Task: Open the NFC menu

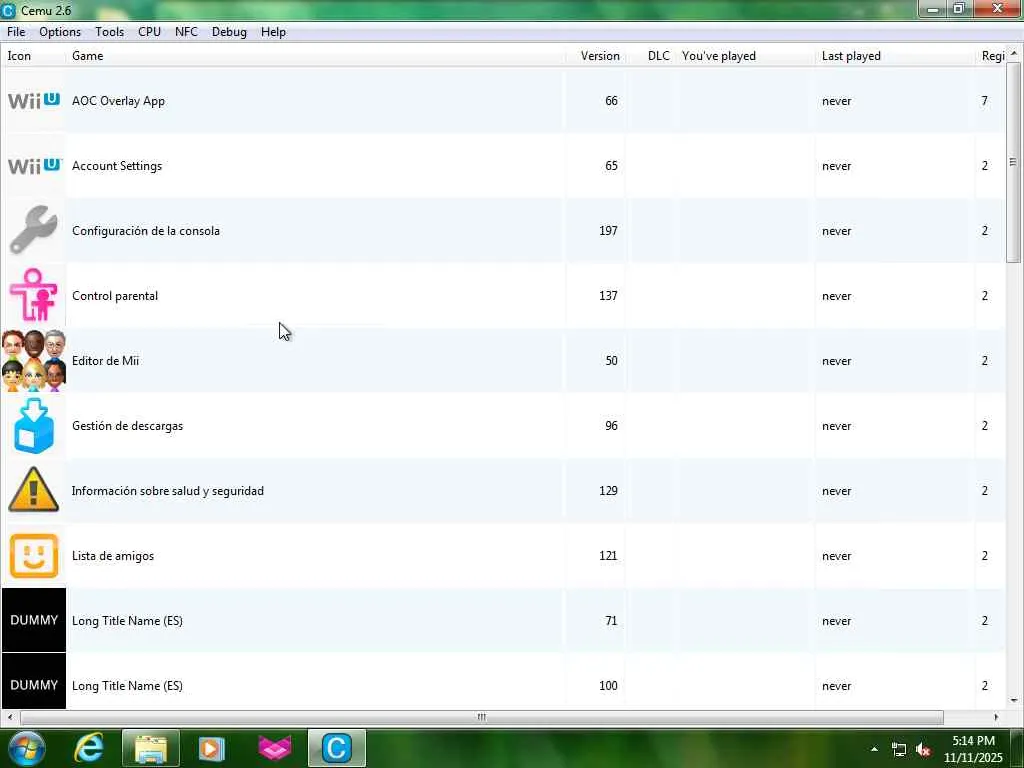Action: point(186,32)
